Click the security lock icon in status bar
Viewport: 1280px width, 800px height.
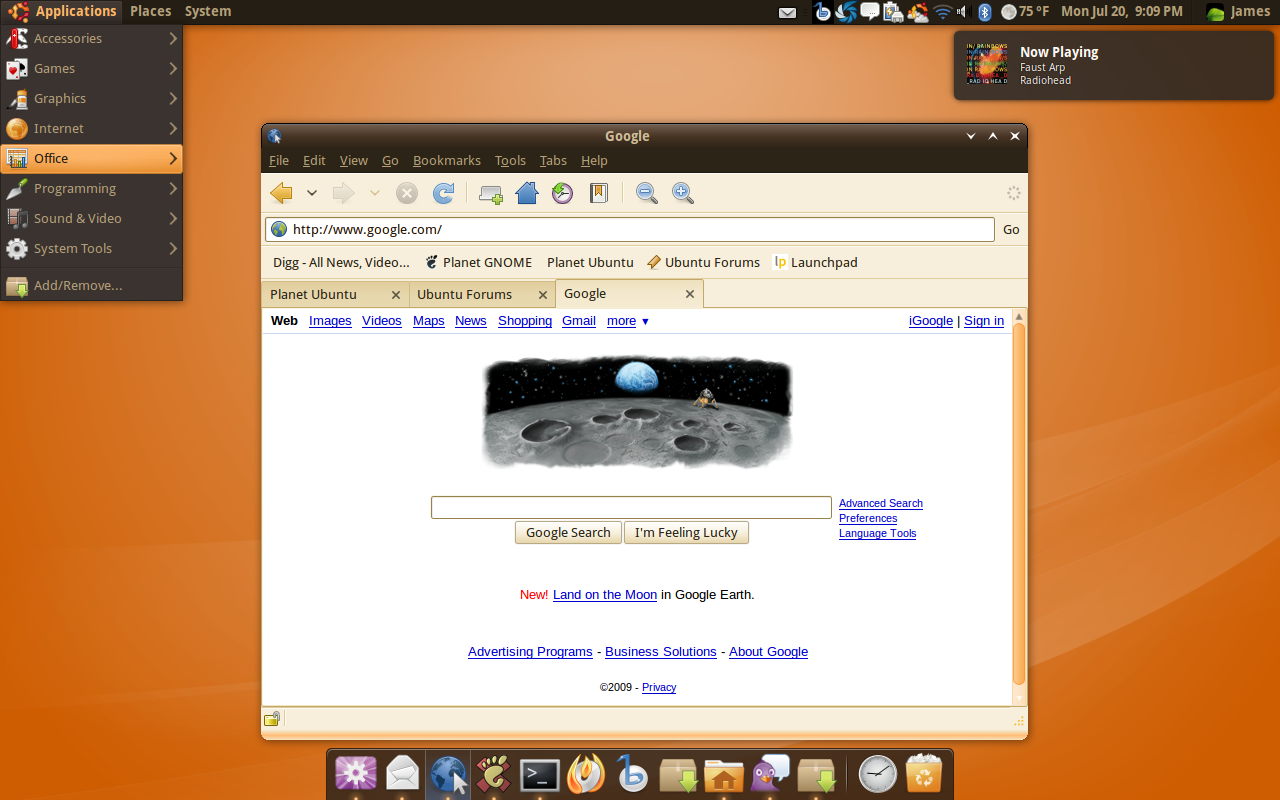pyautogui.click(x=272, y=719)
